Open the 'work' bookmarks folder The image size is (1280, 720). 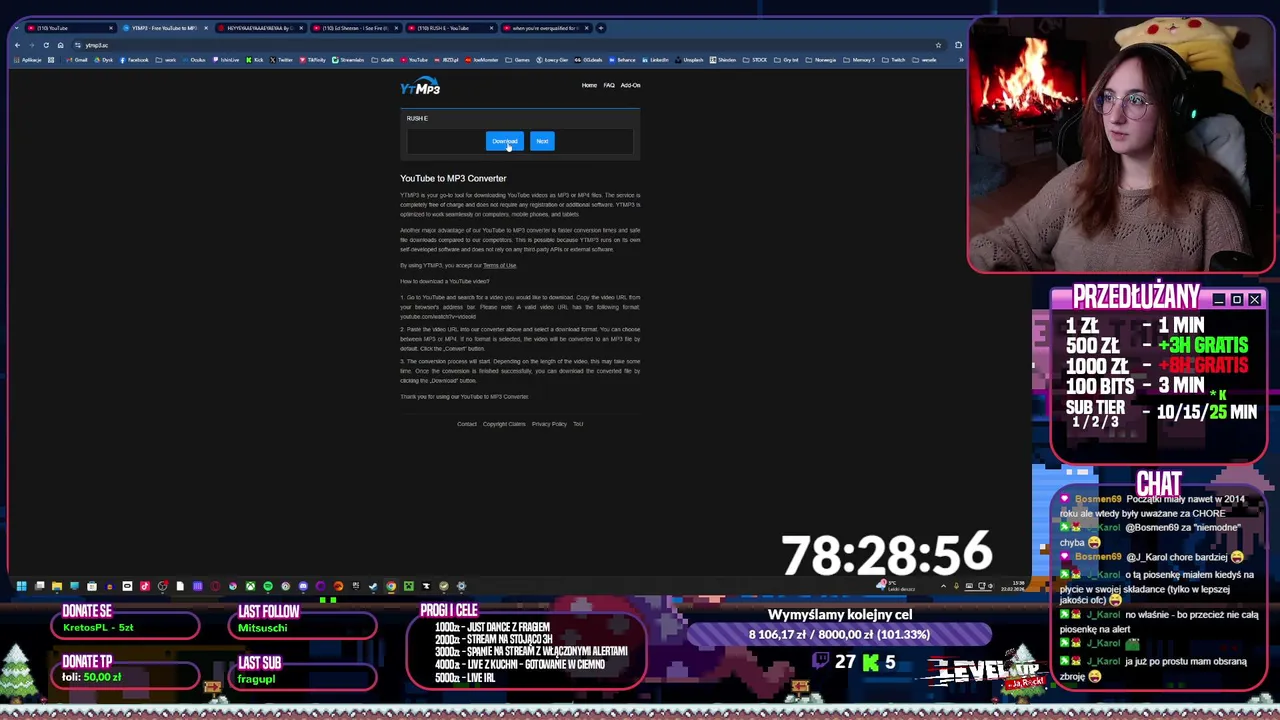click(166, 60)
